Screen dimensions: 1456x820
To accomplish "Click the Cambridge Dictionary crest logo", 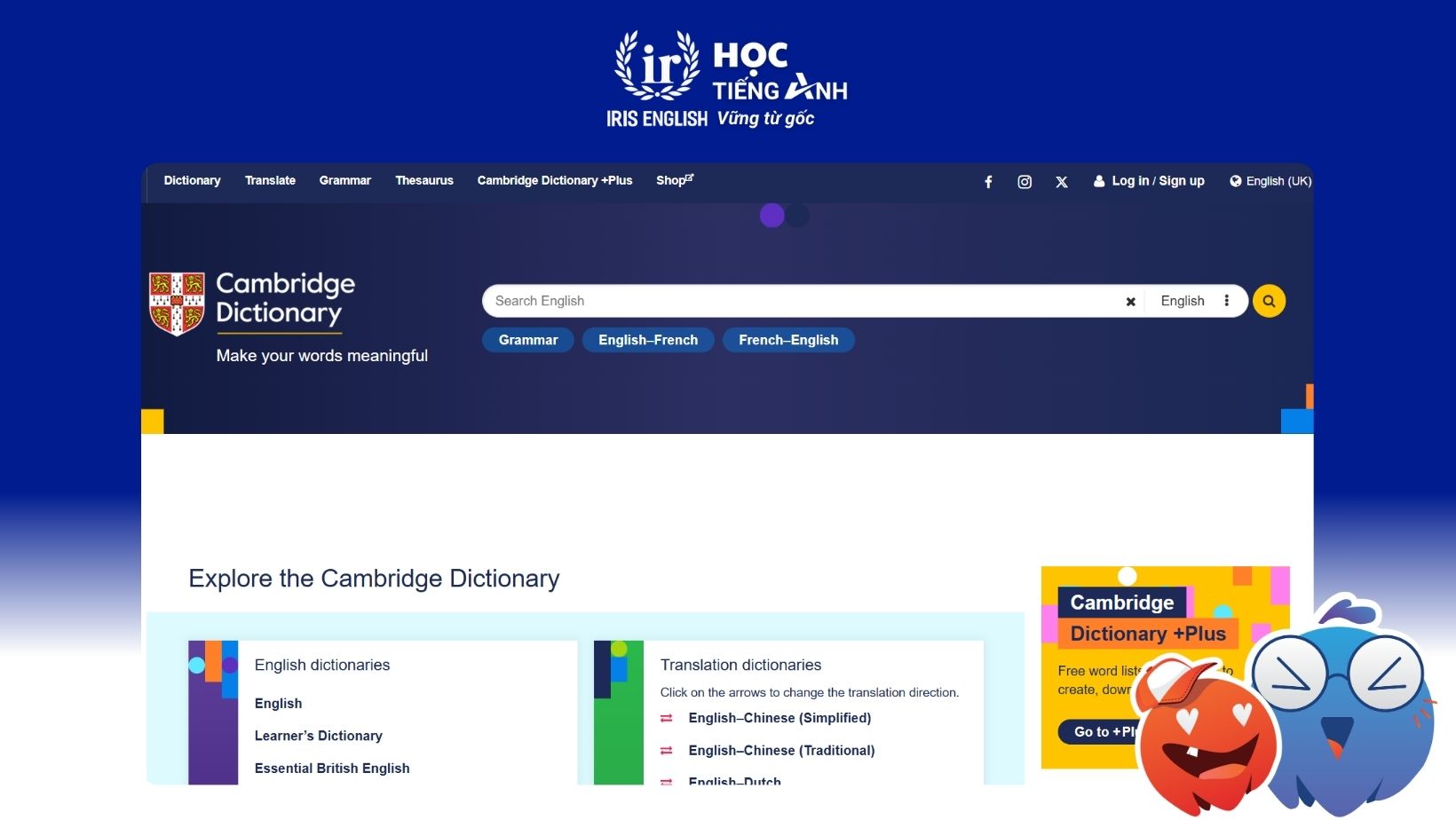I will coord(177,304).
